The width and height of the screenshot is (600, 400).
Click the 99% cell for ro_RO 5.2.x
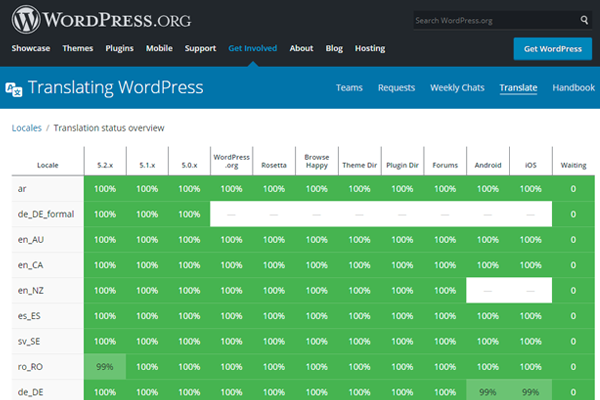[x=105, y=367]
